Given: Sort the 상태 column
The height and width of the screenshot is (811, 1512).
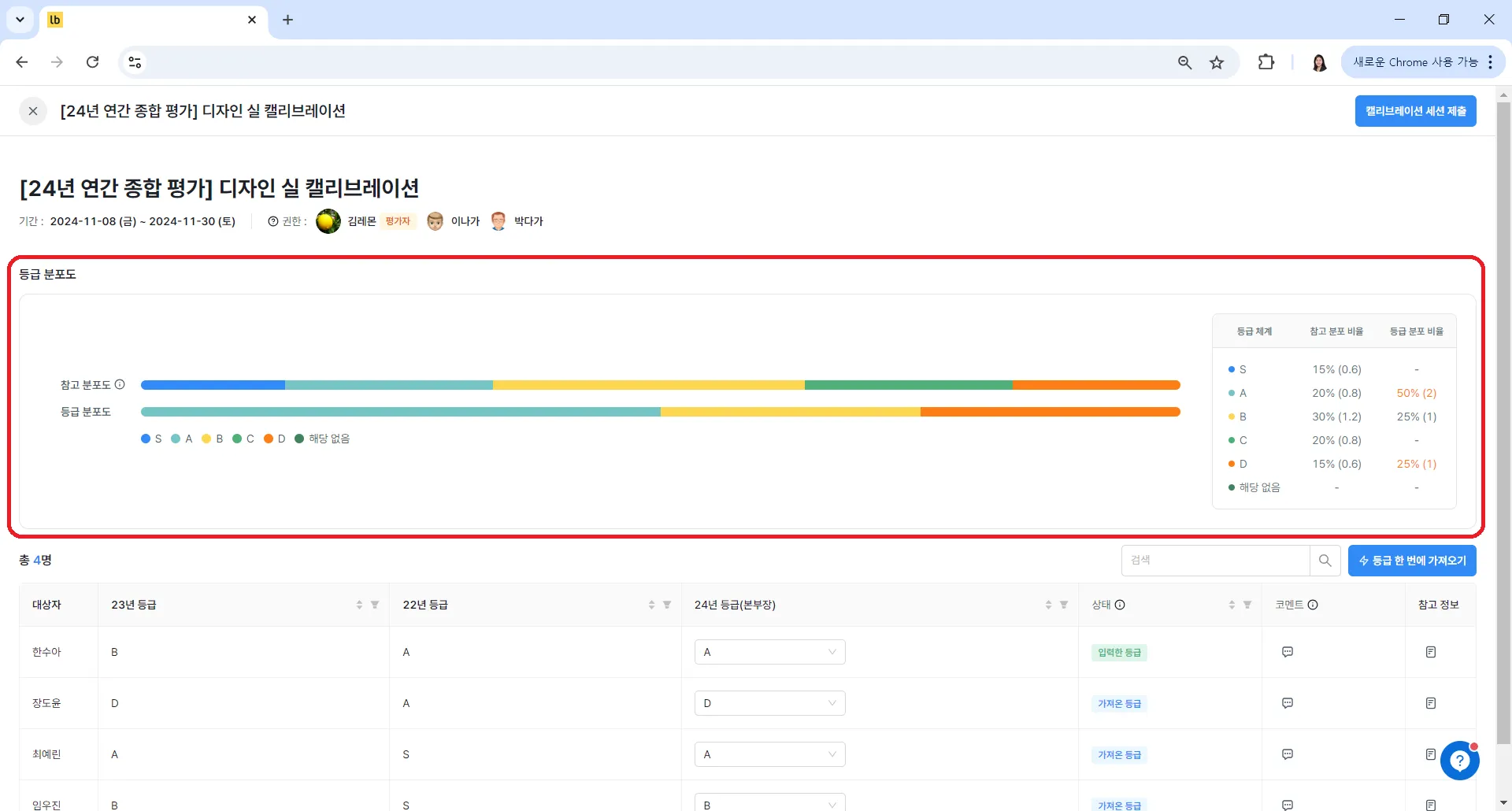Looking at the screenshot, I should click(x=1232, y=605).
